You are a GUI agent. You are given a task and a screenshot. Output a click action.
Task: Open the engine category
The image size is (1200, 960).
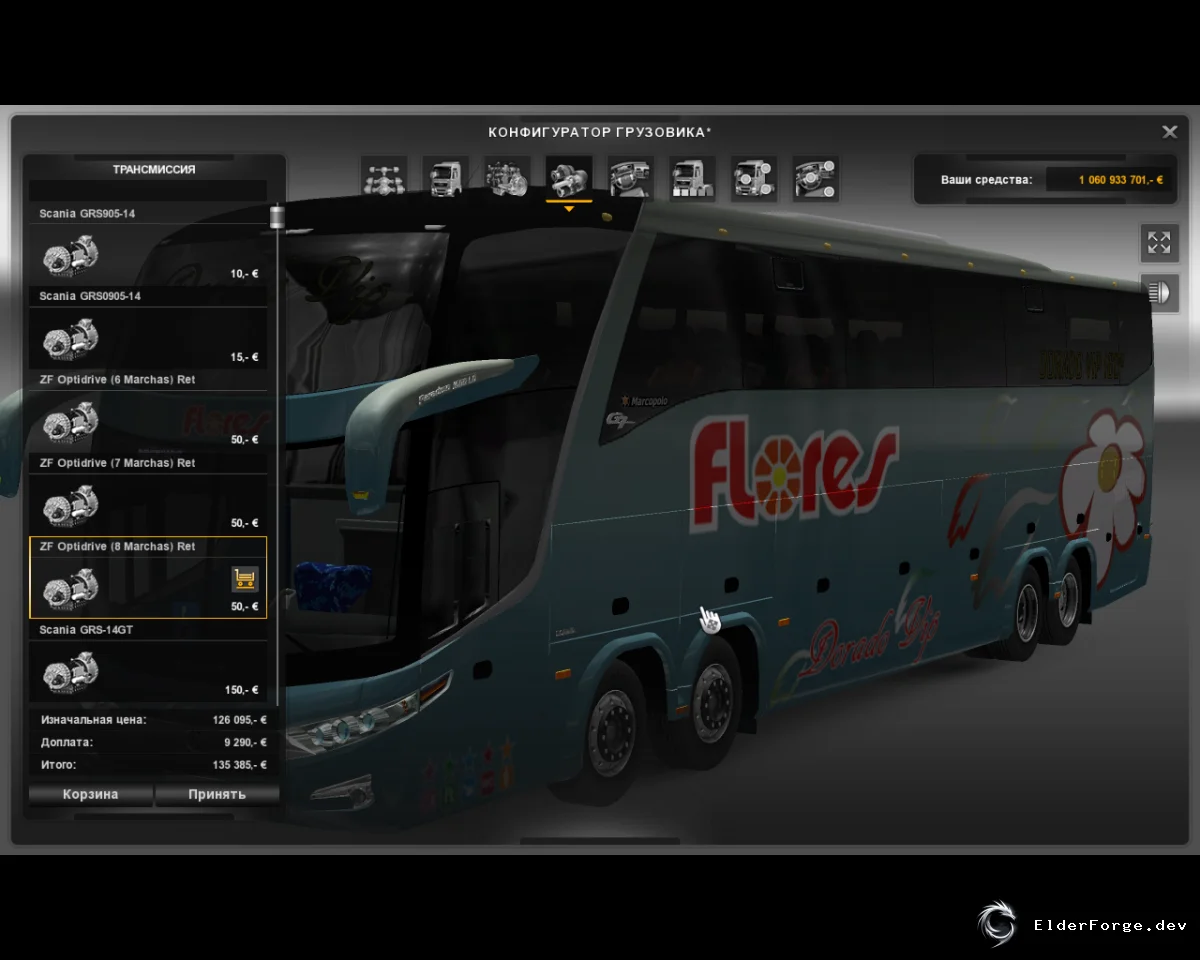507,179
